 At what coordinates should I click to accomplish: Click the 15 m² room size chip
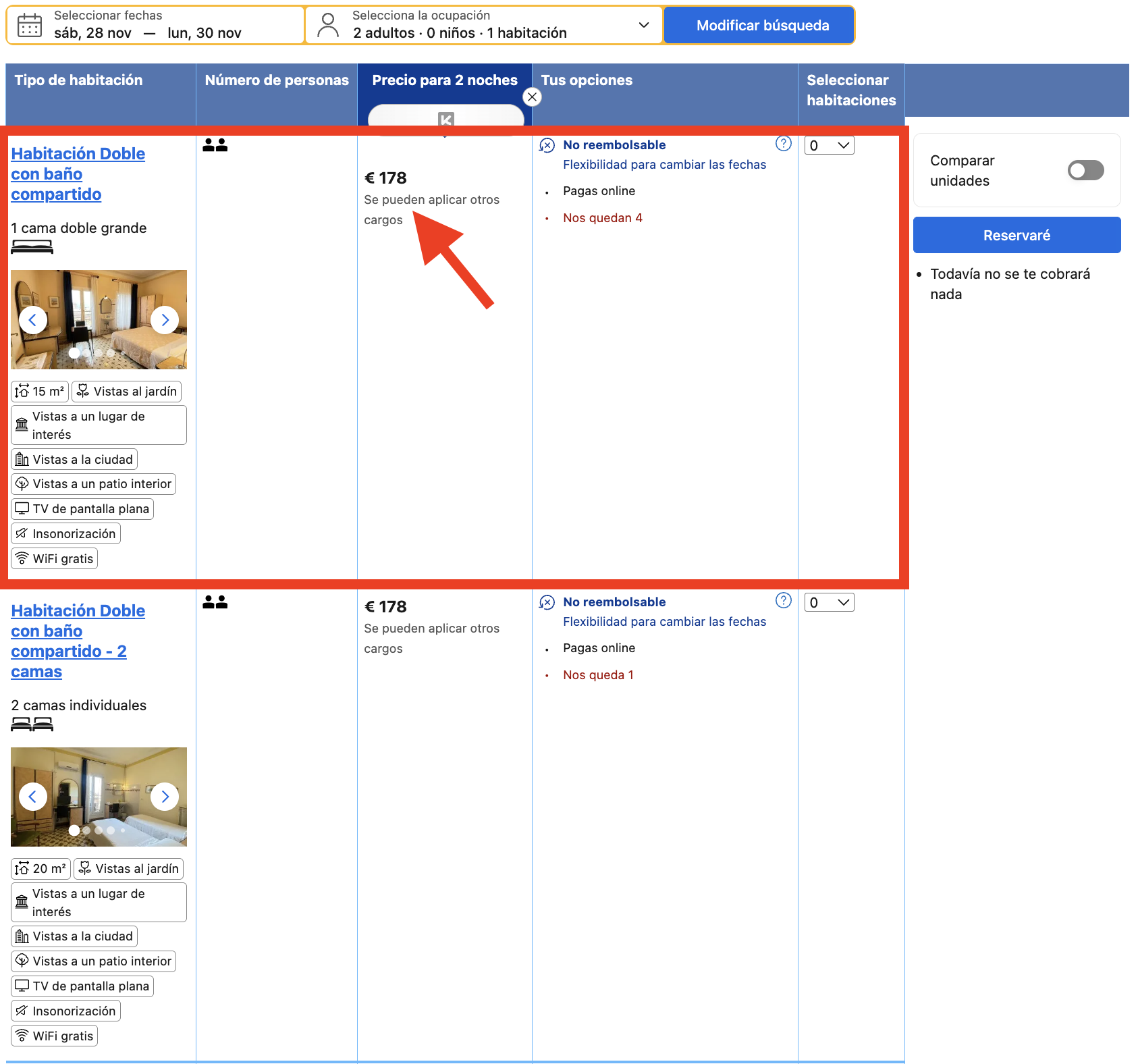coord(40,392)
